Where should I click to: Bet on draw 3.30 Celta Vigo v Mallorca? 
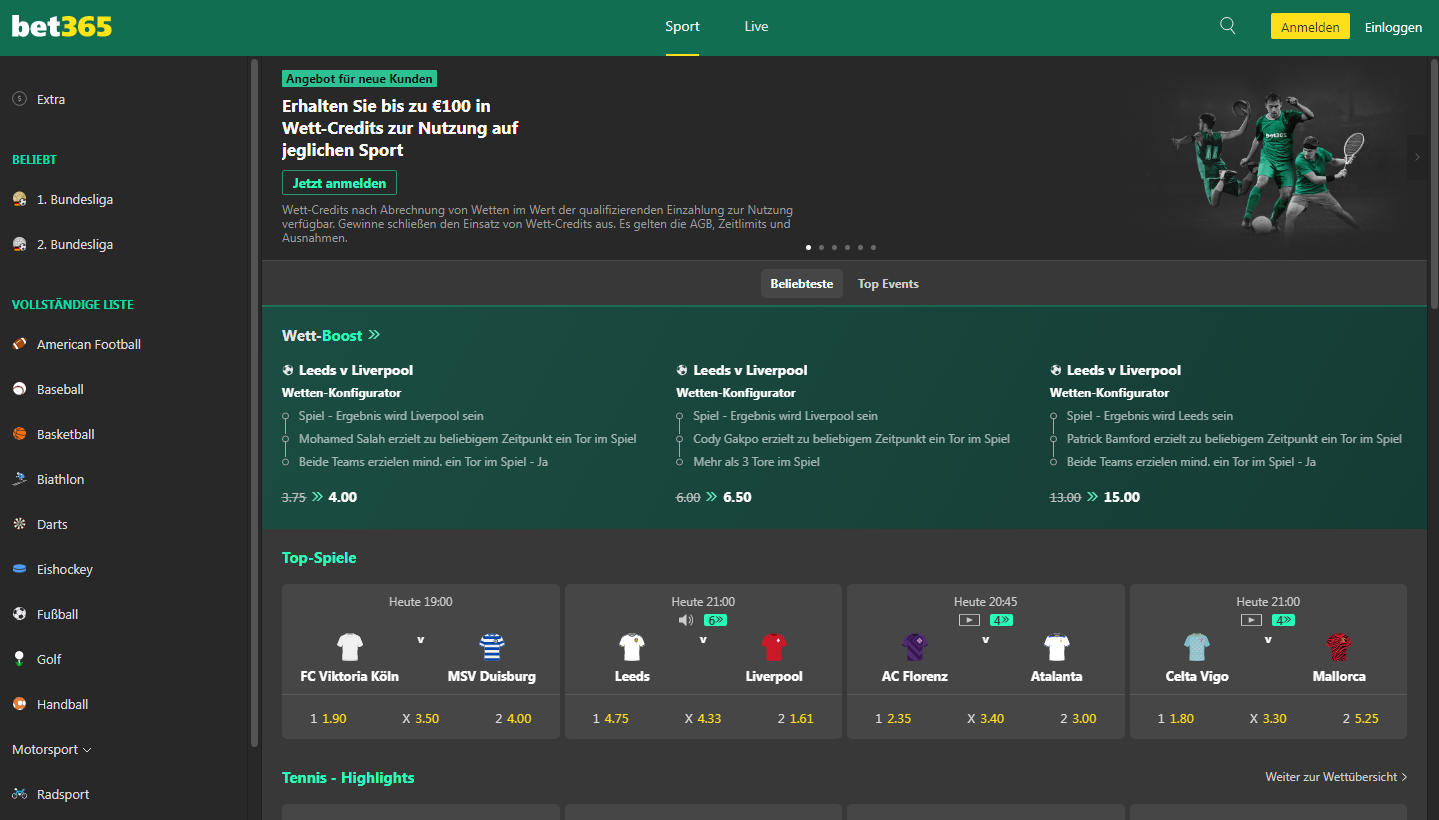point(1268,718)
